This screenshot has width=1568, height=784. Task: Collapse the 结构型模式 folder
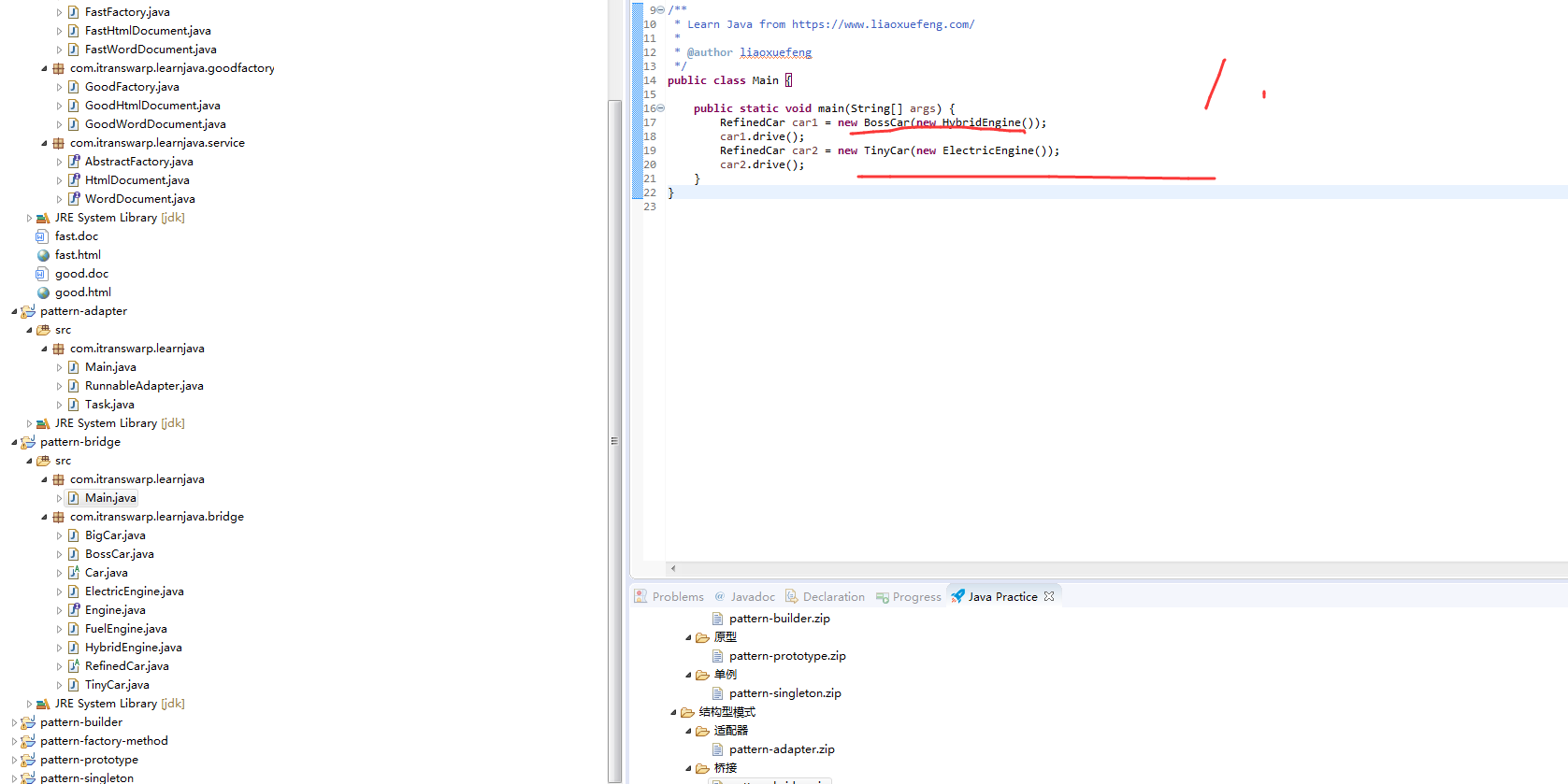click(673, 712)
